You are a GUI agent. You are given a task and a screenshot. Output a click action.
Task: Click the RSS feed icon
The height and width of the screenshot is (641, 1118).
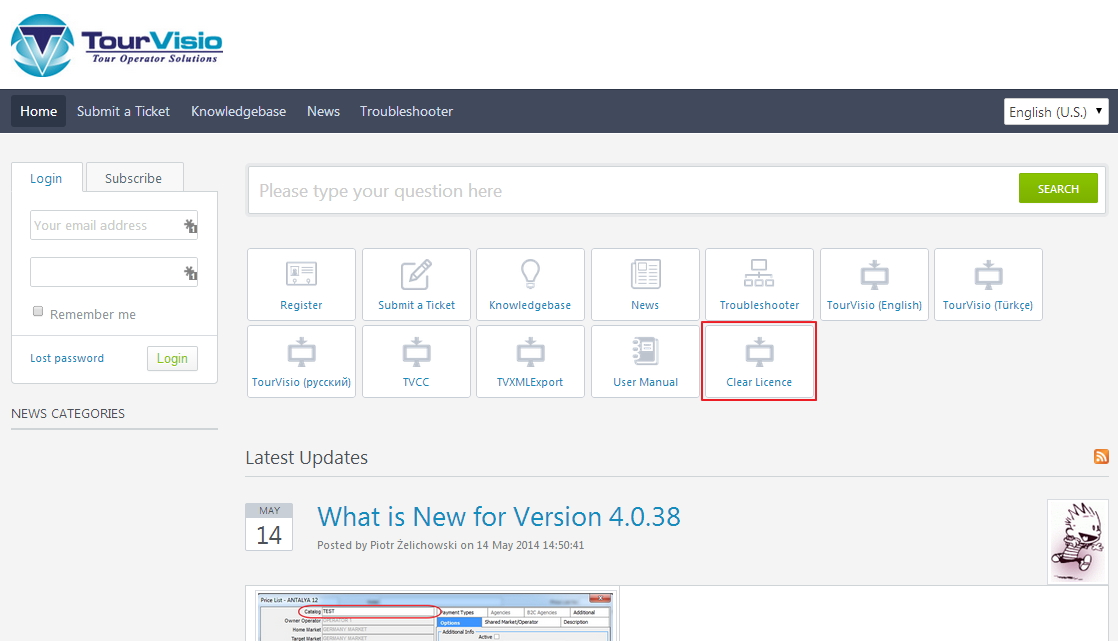click(x=1101, y=457)
